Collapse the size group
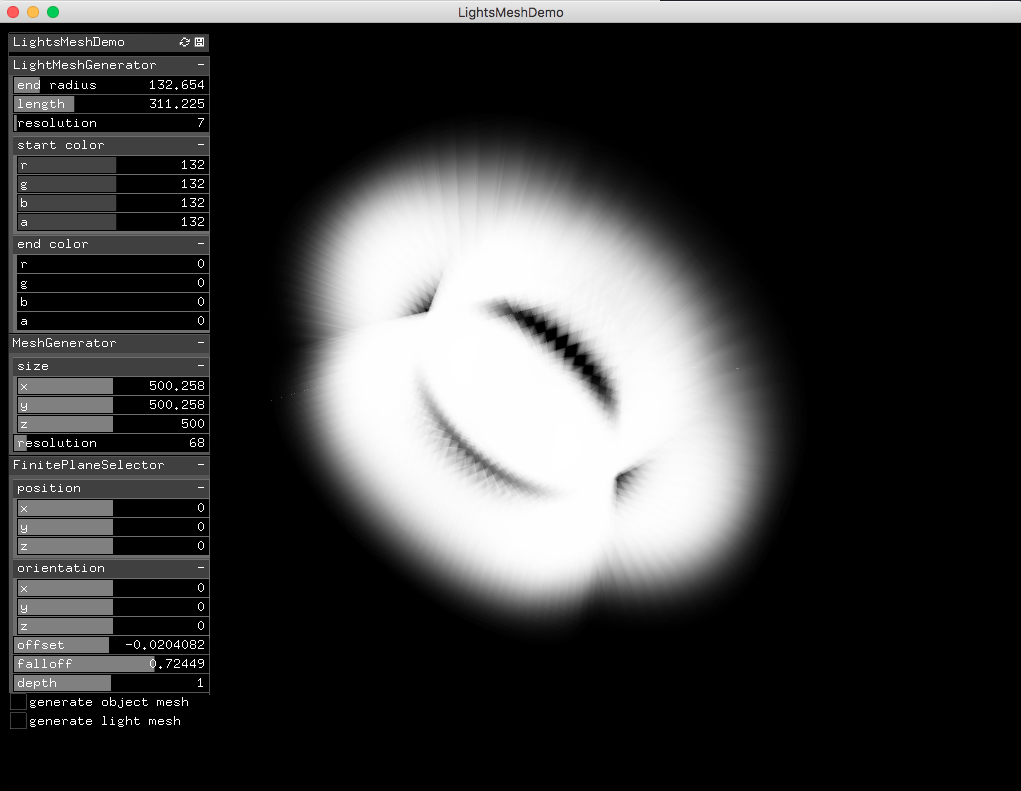 [199, 365]
